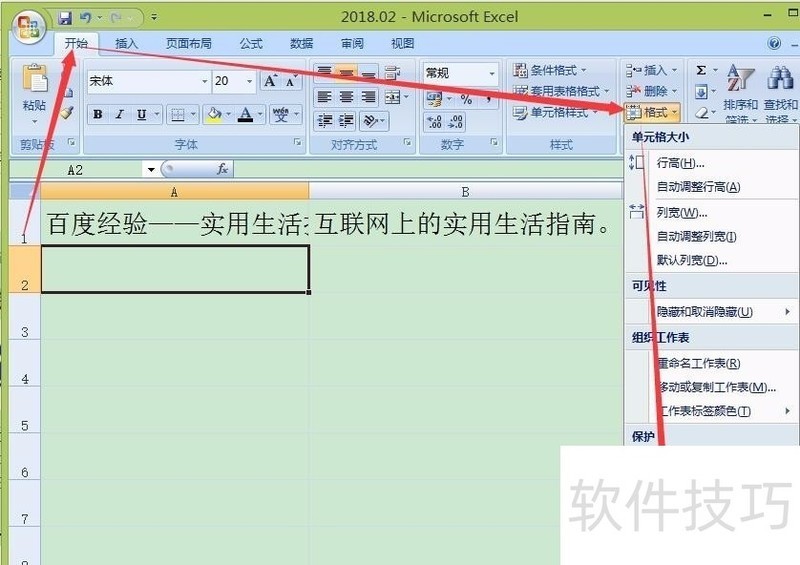Apply the black font color A
The height and width of the screenshot is (565, 800).
pos(245,114)
